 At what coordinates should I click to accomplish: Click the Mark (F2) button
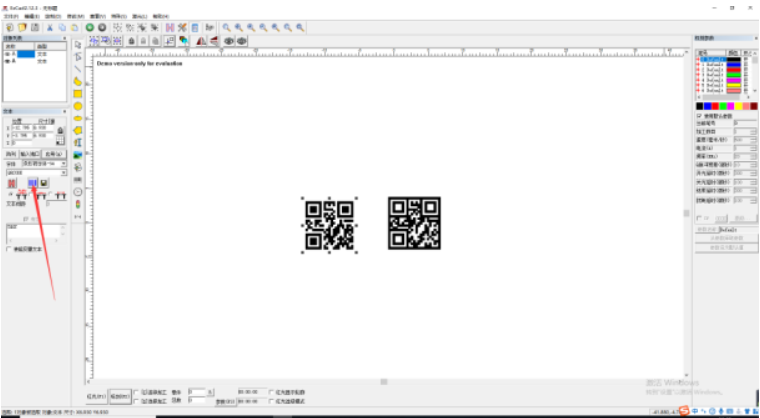point(117,396)
